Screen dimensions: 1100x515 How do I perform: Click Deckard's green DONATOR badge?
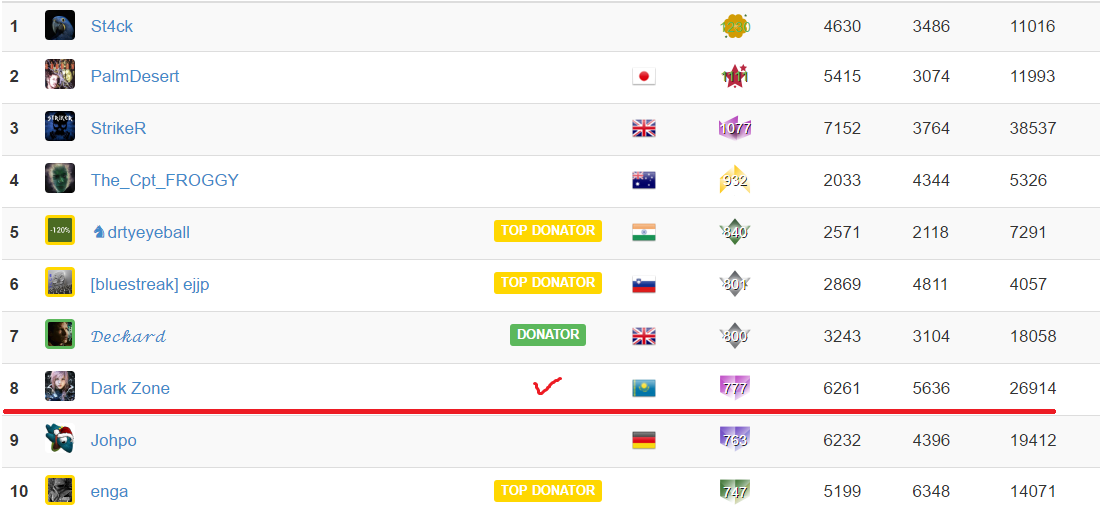tap(548, 335)
